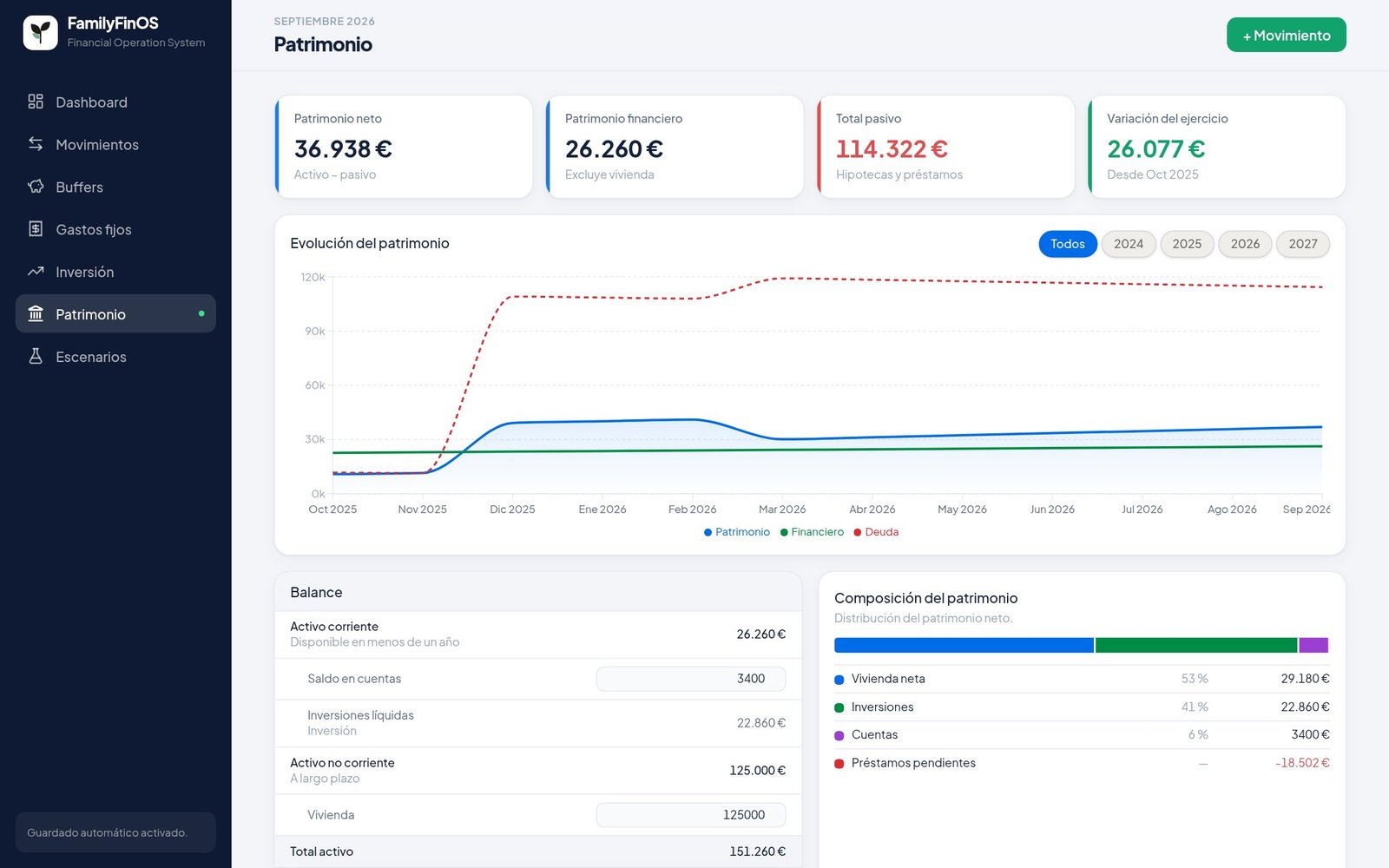
Task: Click the Feb 2026 axis label
Action: coord(692,510)
